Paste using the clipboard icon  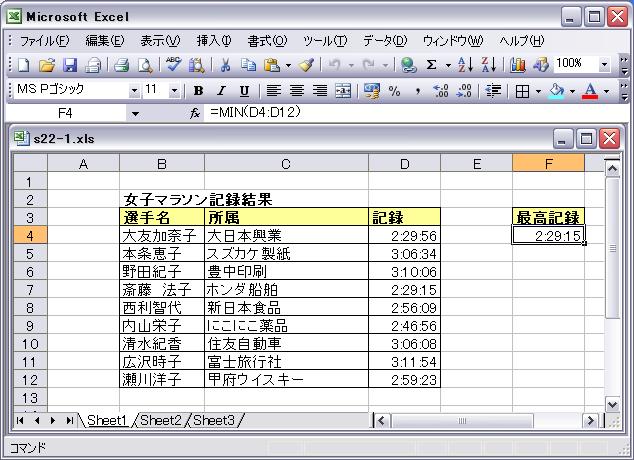(271, 65)
